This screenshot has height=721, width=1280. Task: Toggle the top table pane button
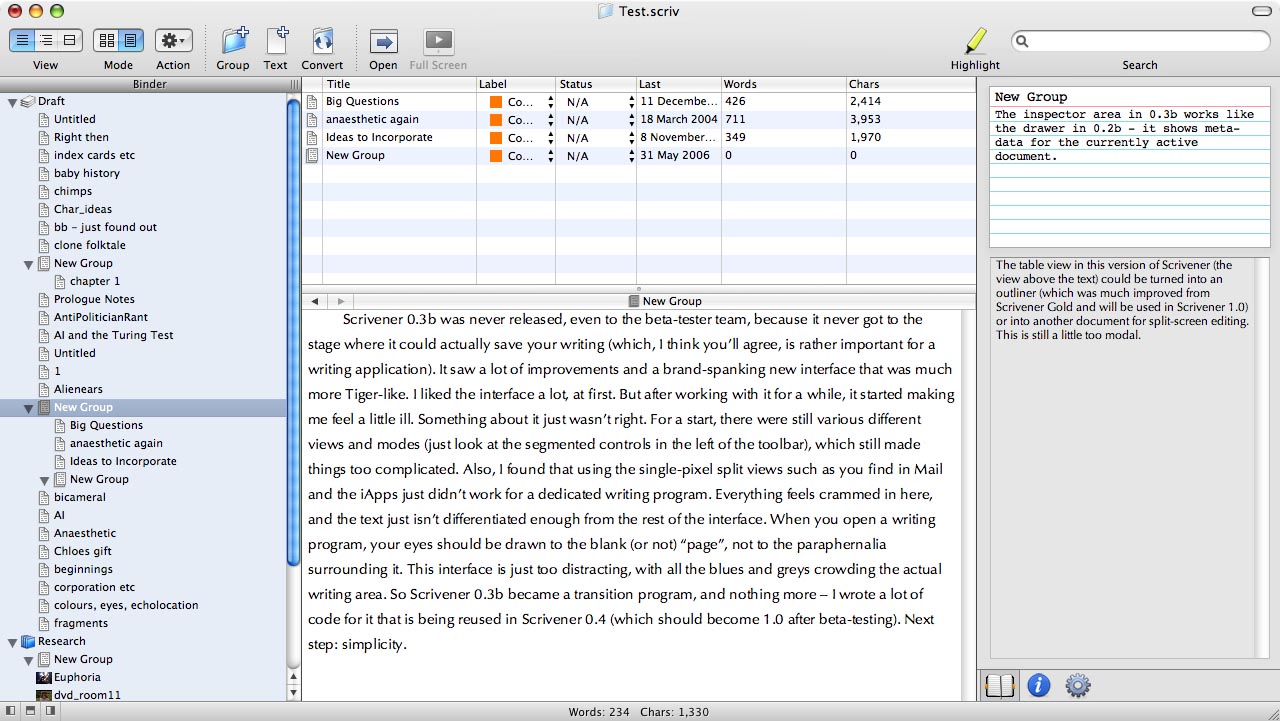(31, 711)
